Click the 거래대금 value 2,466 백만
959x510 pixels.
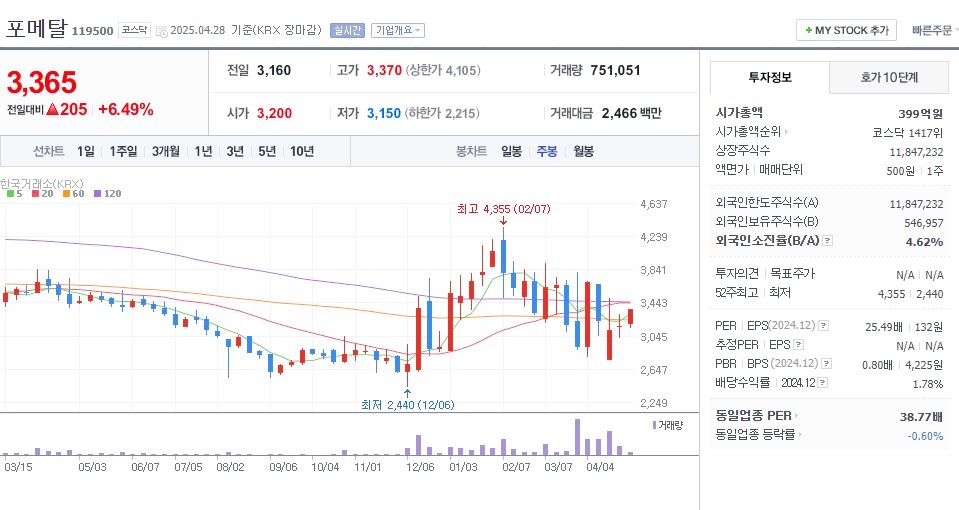click(x=631, y=113)
